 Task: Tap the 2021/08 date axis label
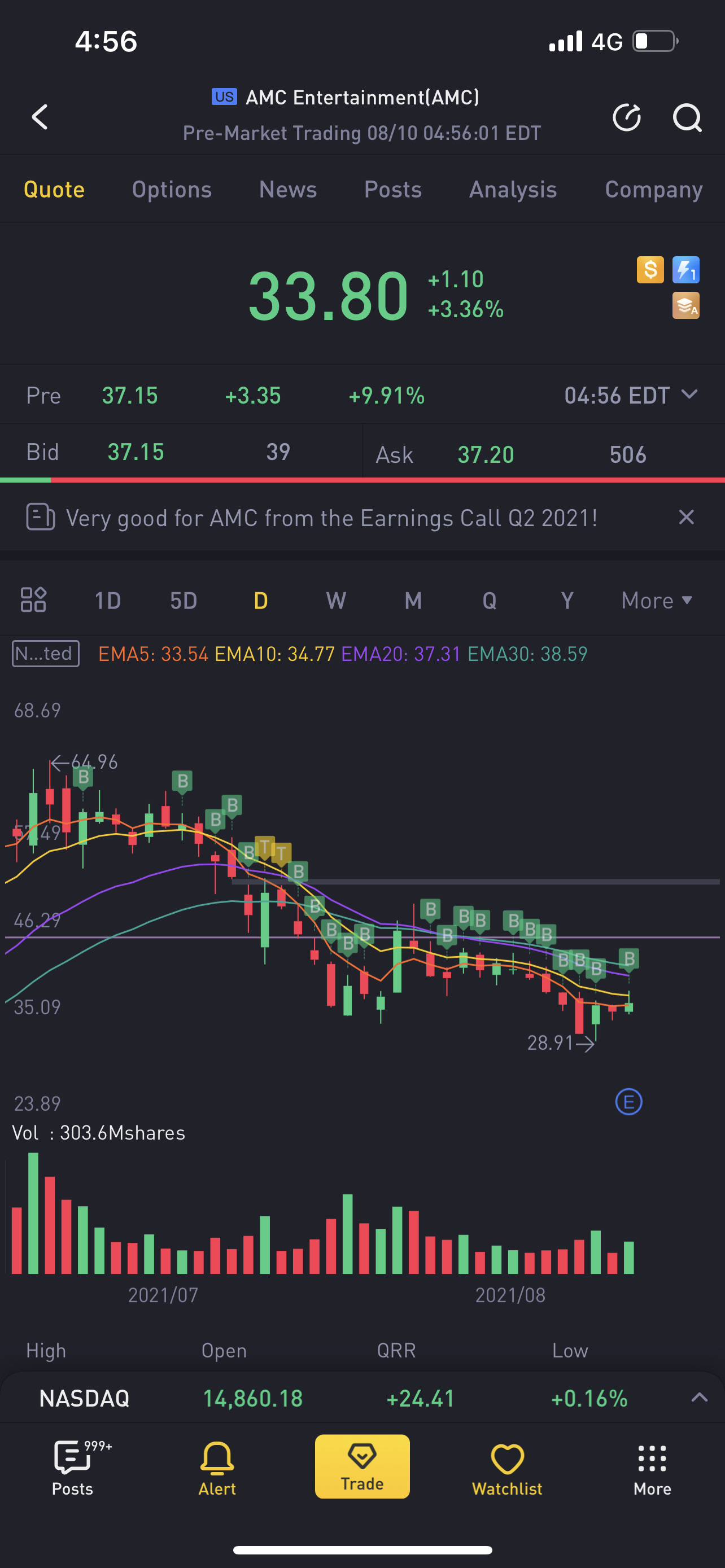point(510,1295)
